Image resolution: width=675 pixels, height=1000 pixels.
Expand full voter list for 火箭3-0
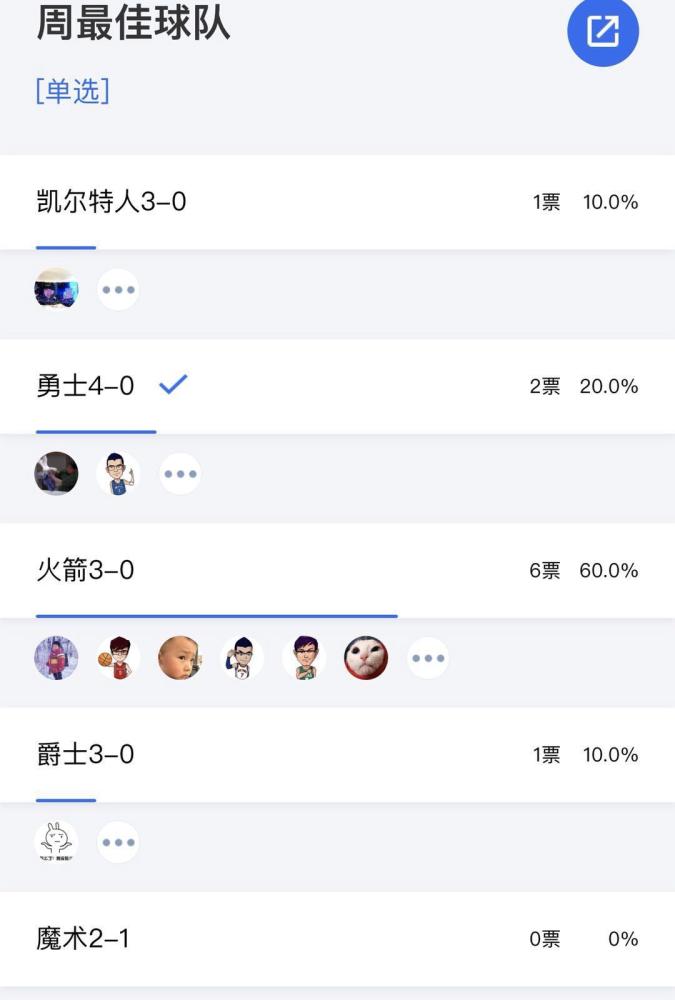point(428,658)
